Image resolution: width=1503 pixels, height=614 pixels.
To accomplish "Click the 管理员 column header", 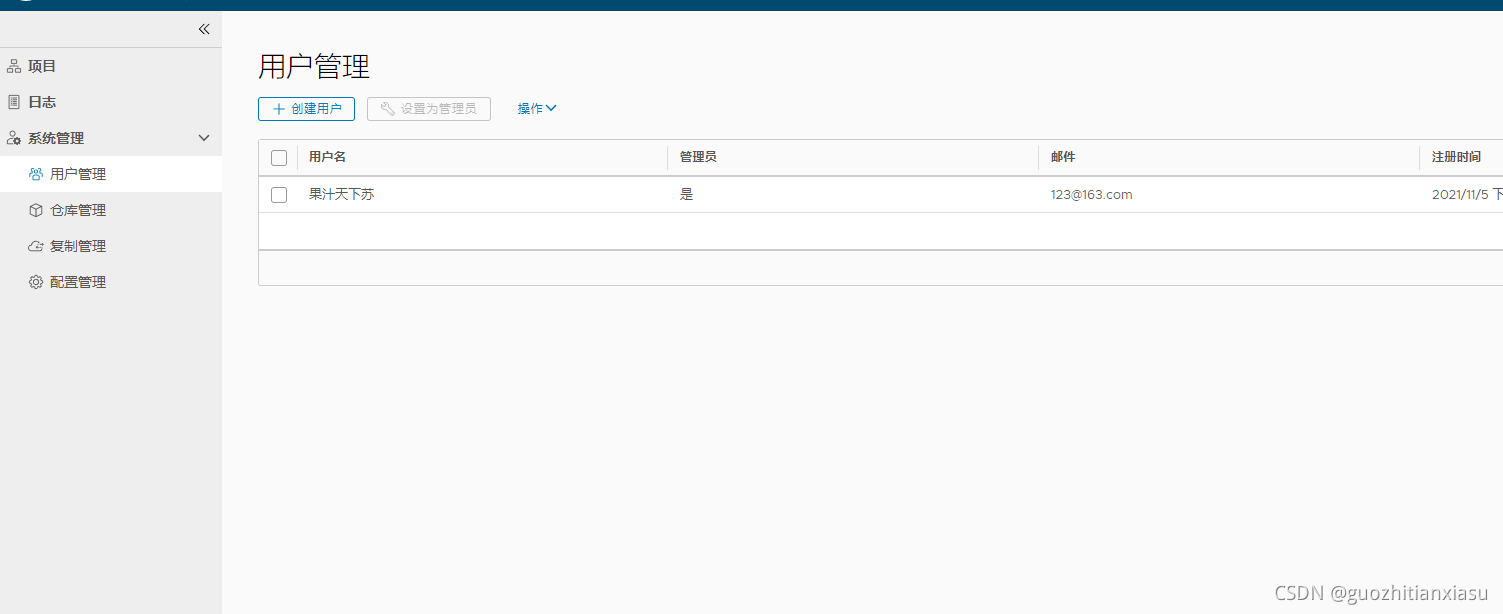I will [x=698, y=157].
